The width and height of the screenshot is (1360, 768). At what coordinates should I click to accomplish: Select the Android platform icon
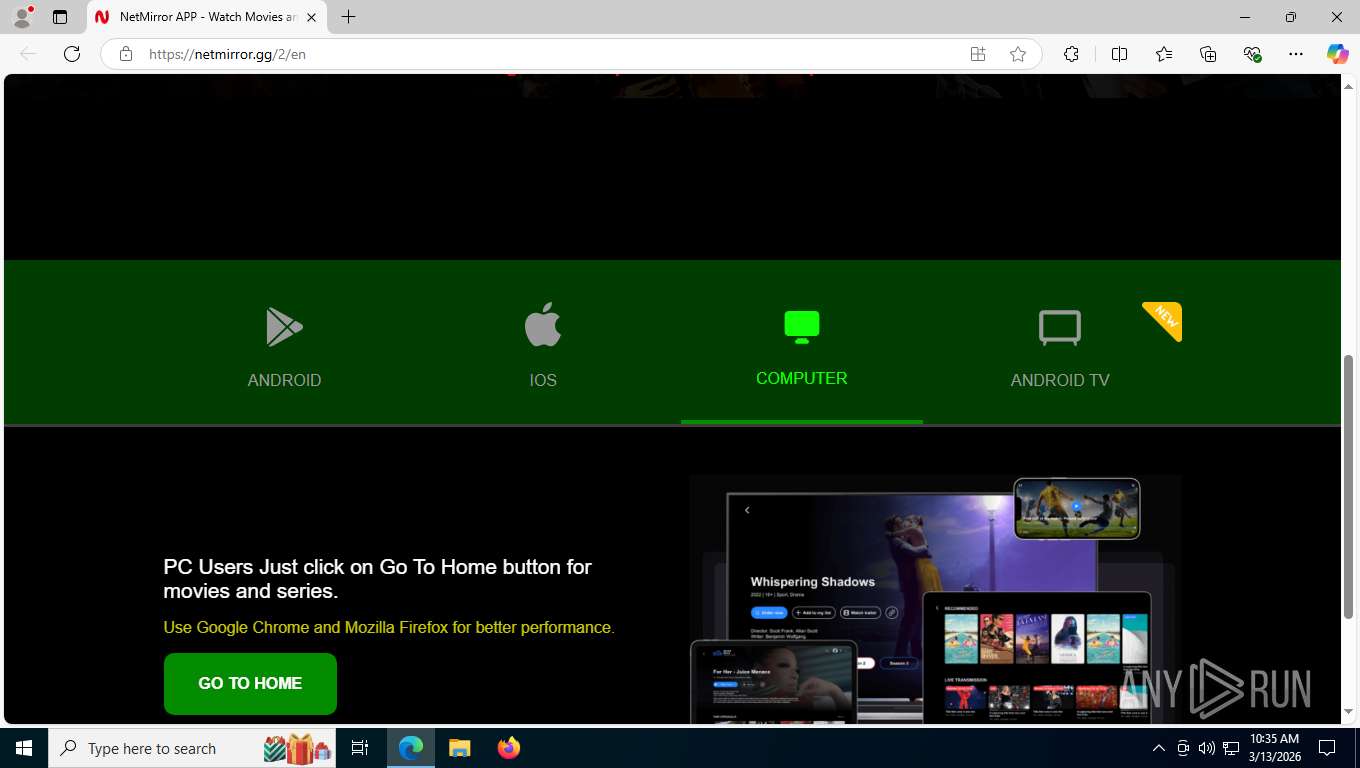[284, 327]
